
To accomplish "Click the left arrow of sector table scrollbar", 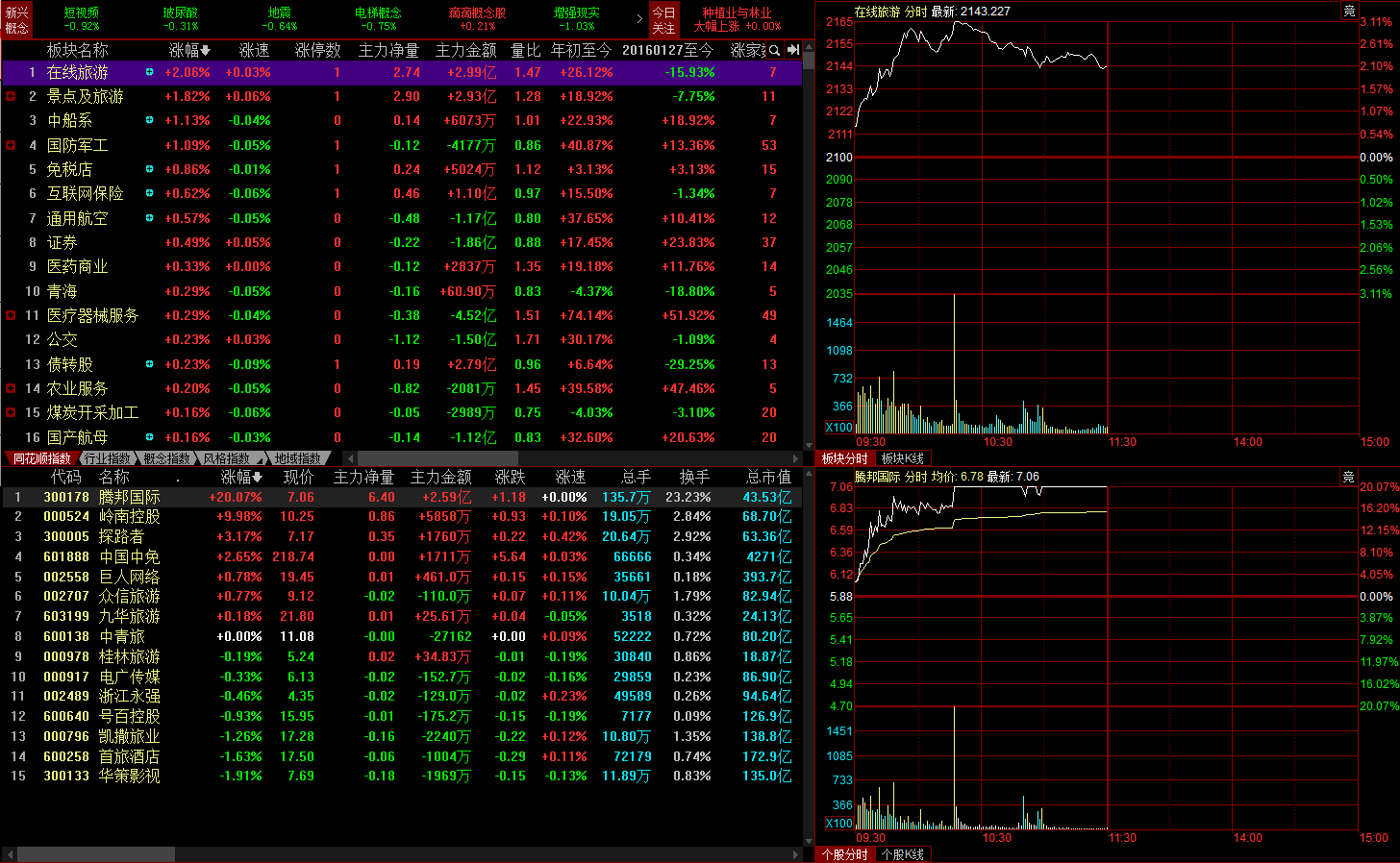I will 350,459.
